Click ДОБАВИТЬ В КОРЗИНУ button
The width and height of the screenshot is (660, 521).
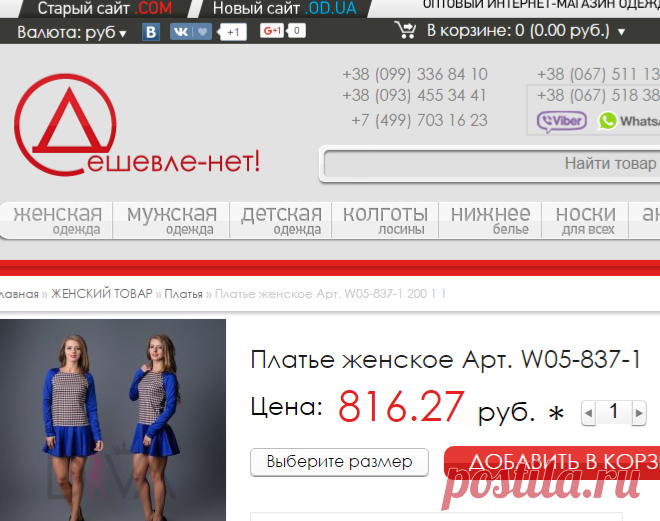552,463
